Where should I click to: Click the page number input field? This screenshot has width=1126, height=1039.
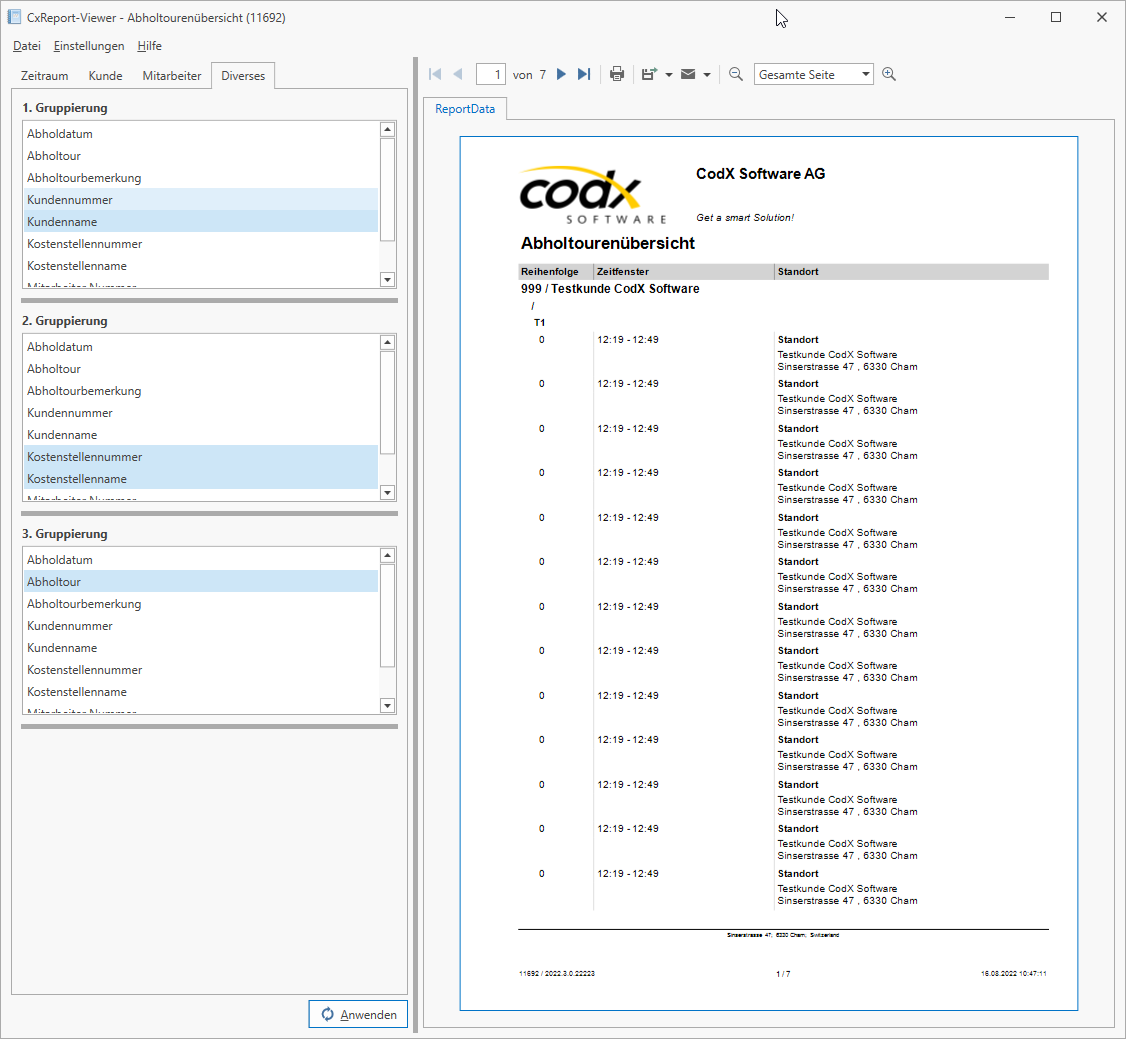tap(491, 73)
